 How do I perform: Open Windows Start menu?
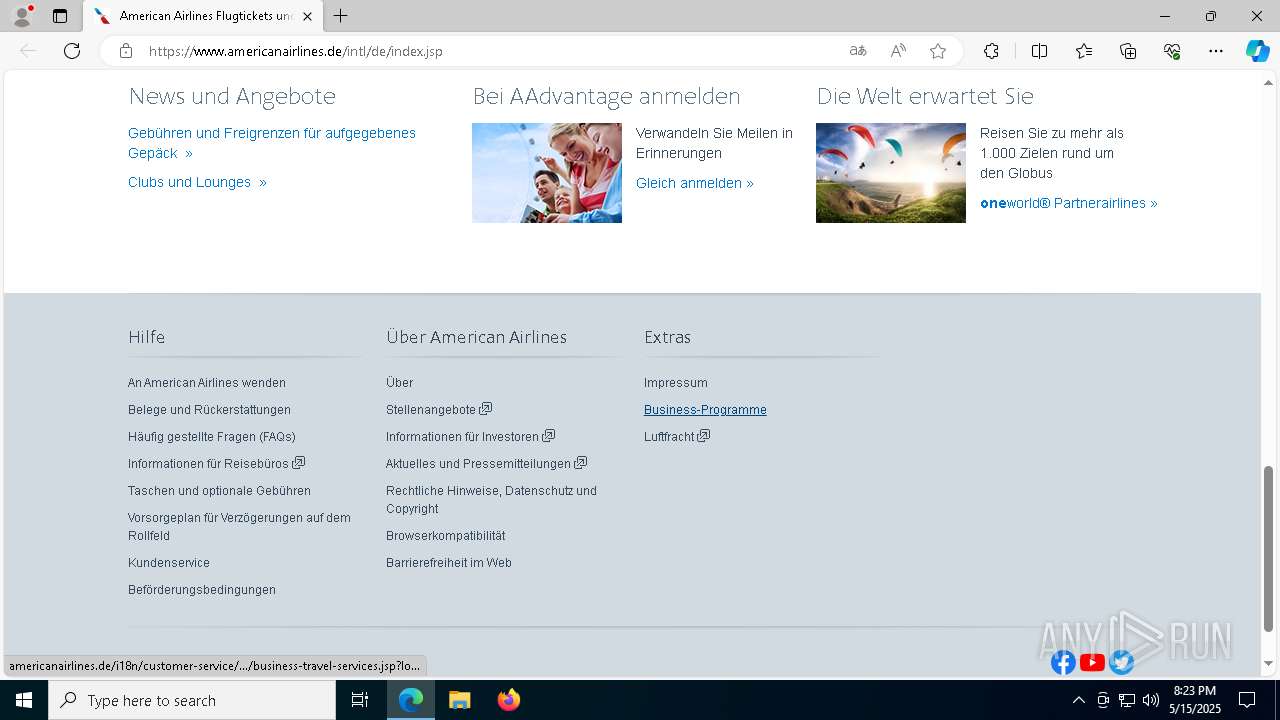point(24,700)
